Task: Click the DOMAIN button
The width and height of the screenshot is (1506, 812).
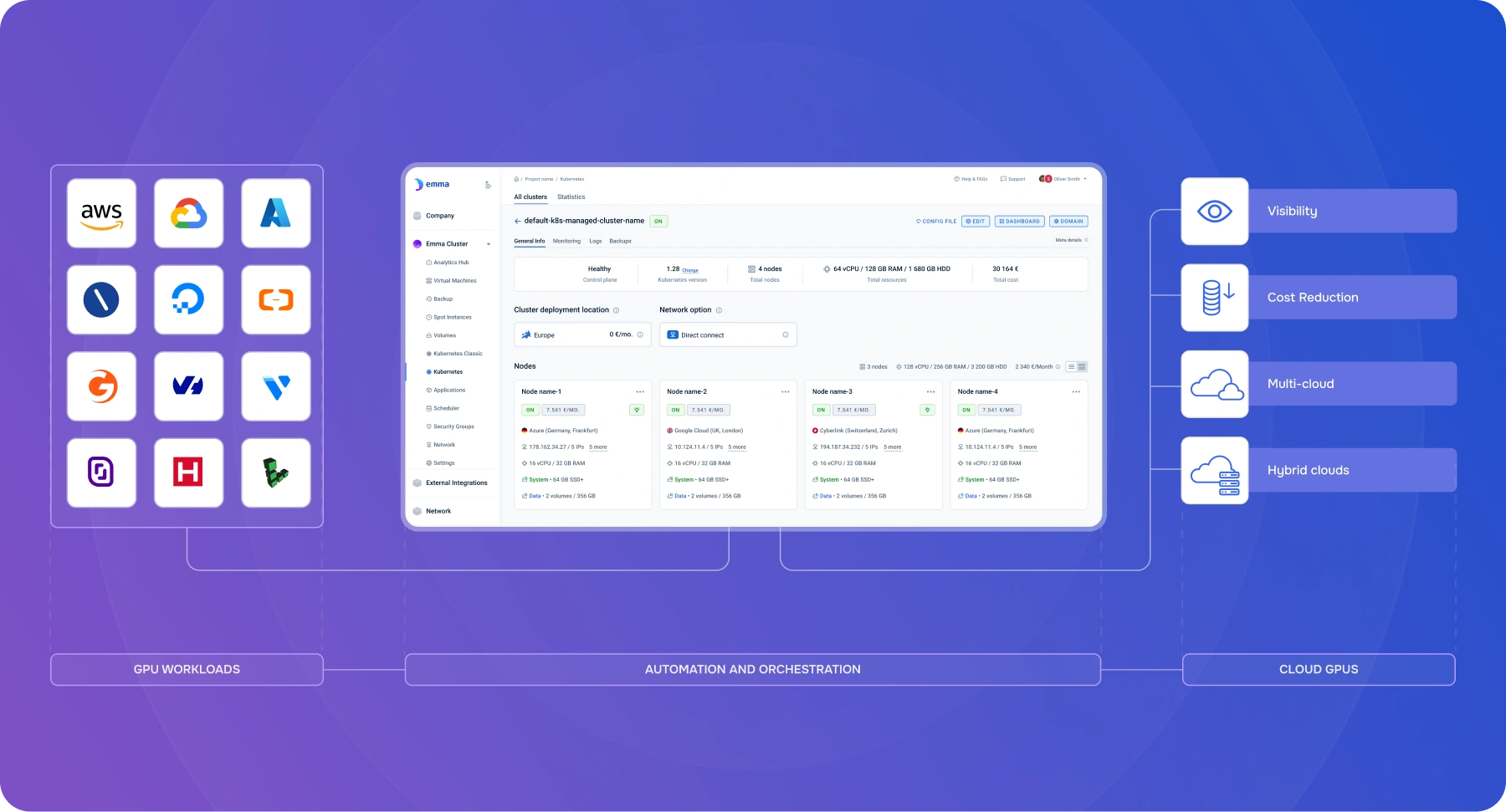Action: pos(1068,222)
